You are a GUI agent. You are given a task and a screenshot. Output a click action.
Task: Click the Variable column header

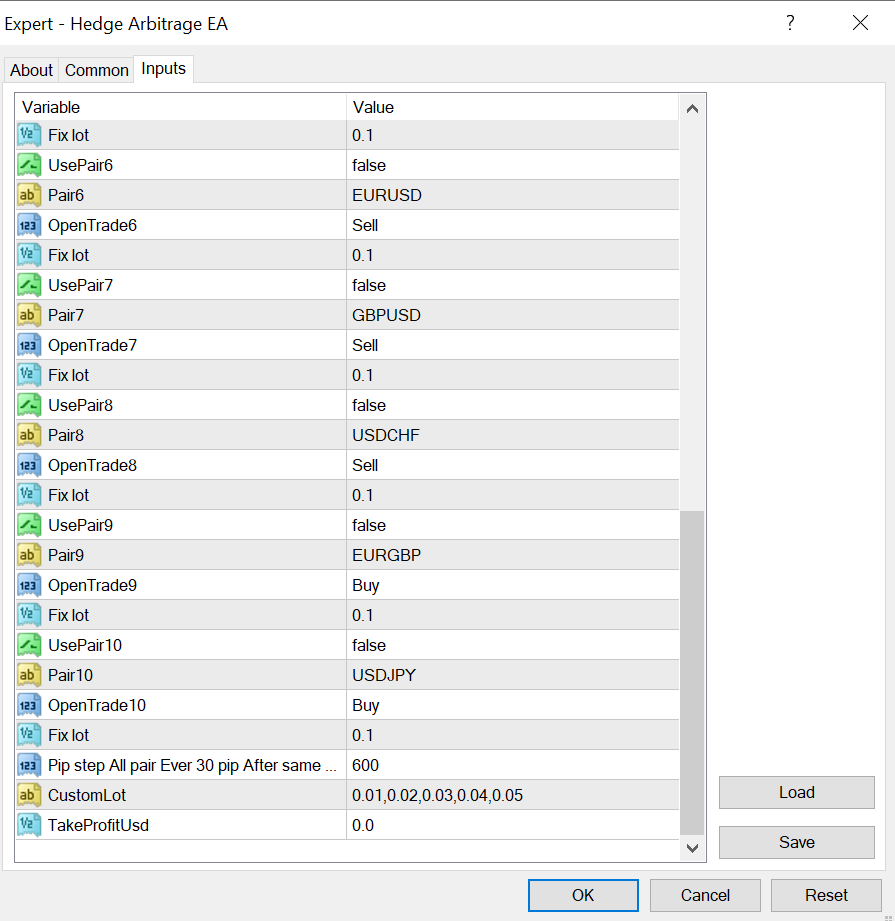click(181, 107)
